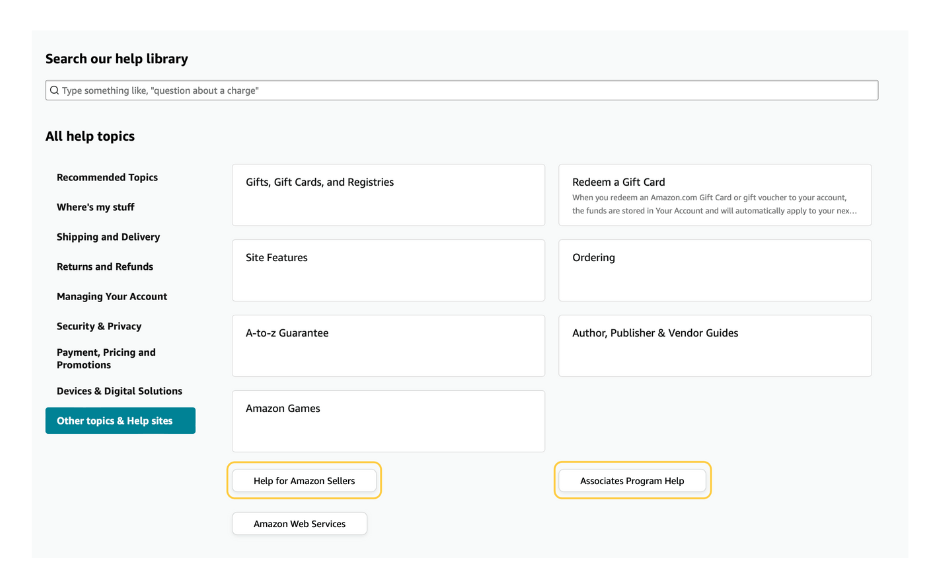Open the Ordering help card
Image resolution: width=940 pixels, height=588 pixels.
tap(715, 270)
